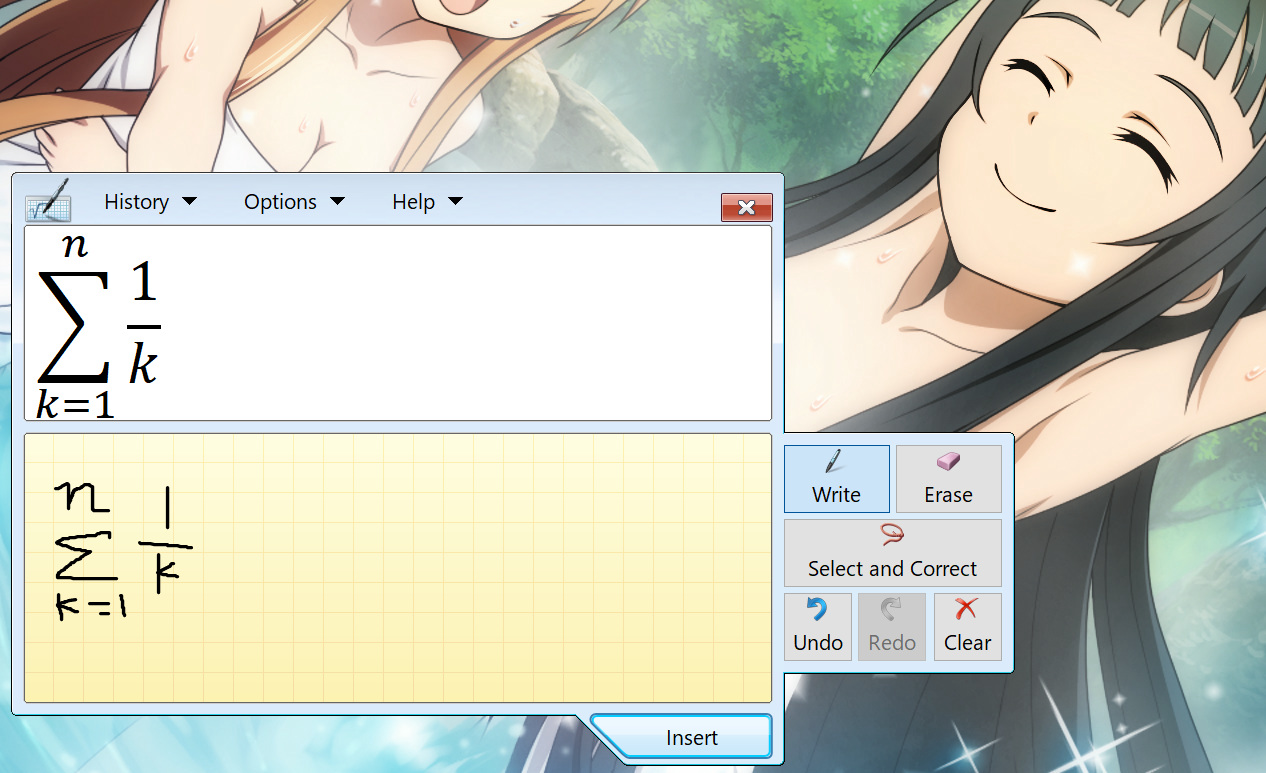Image resolution: width=1266 pixels, height=773 pixels.
Task: Clear the handwriting area
Action: 967,627
